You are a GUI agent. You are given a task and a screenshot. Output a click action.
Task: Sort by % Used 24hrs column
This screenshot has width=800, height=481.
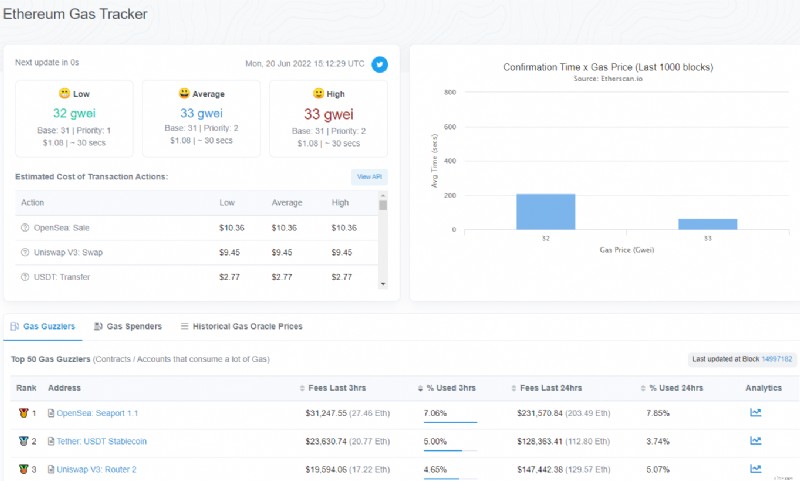tap(671, 388)
